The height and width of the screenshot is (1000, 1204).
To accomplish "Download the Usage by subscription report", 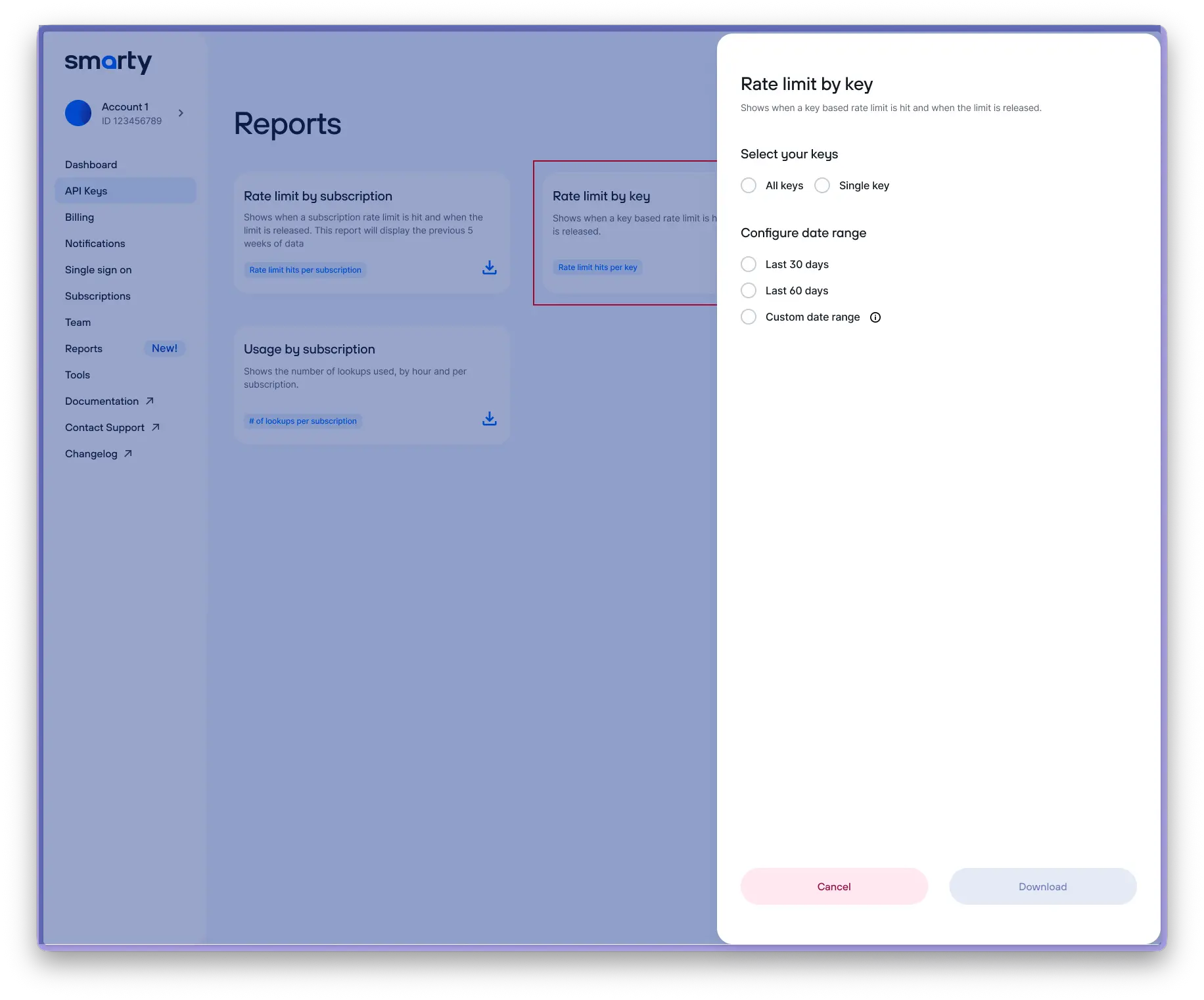I will (x=490, y=419).
